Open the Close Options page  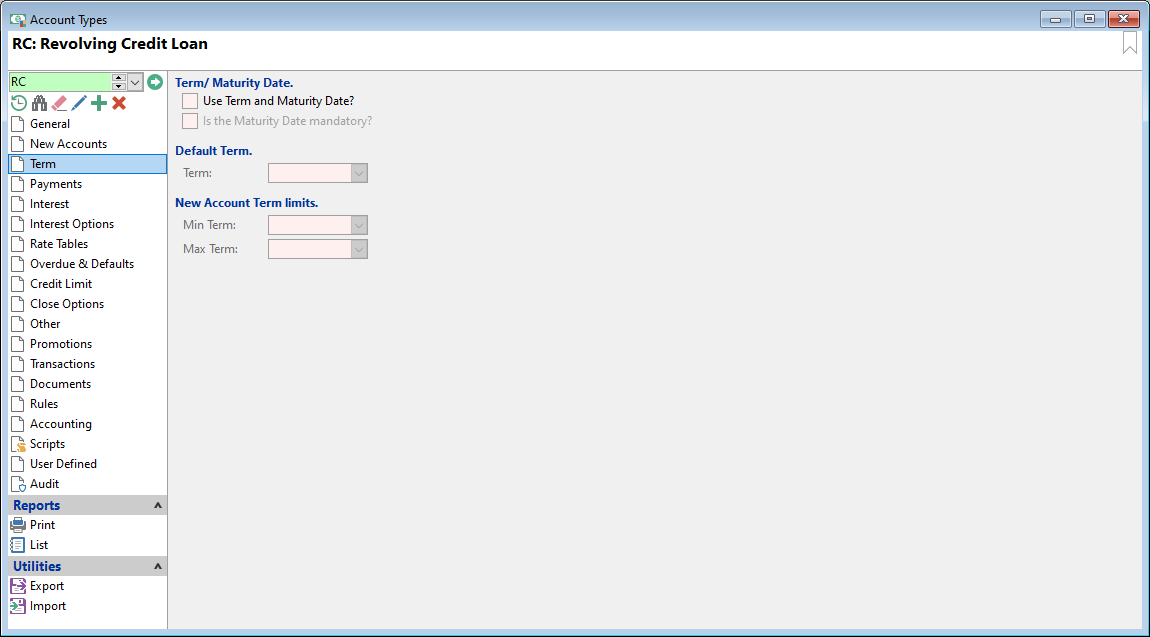[88, 303]
